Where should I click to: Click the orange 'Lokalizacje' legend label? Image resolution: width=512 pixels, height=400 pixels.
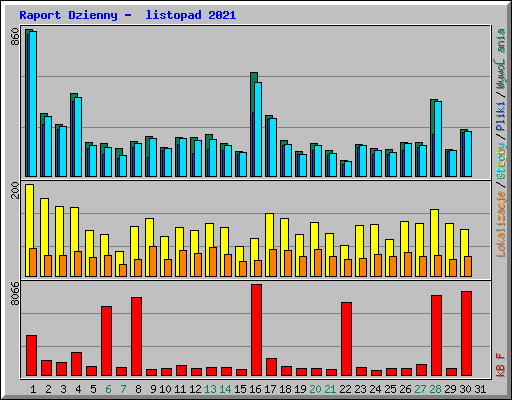(x=501, y=224)
